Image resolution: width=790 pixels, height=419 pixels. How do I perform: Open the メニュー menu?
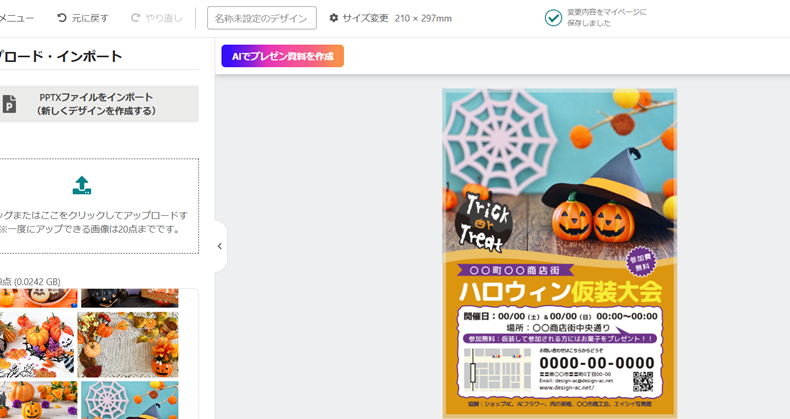tap(16, 18)
